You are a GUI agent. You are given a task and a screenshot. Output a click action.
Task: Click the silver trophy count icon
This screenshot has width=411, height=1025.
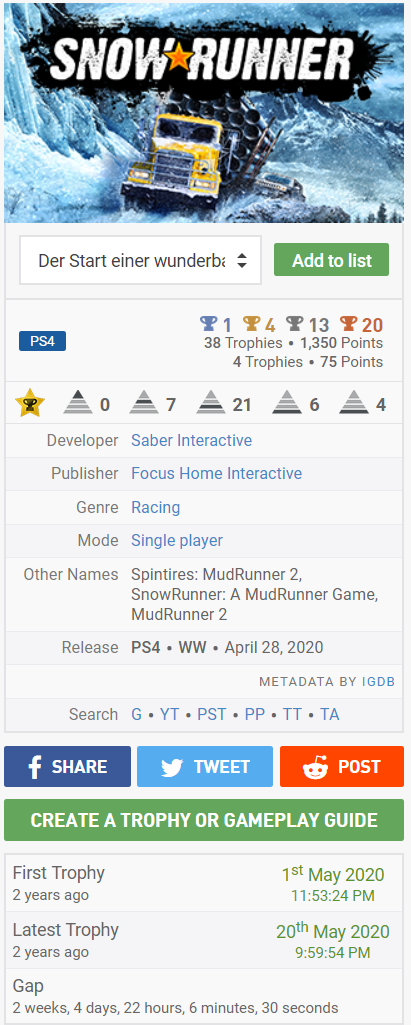[295, 324]
